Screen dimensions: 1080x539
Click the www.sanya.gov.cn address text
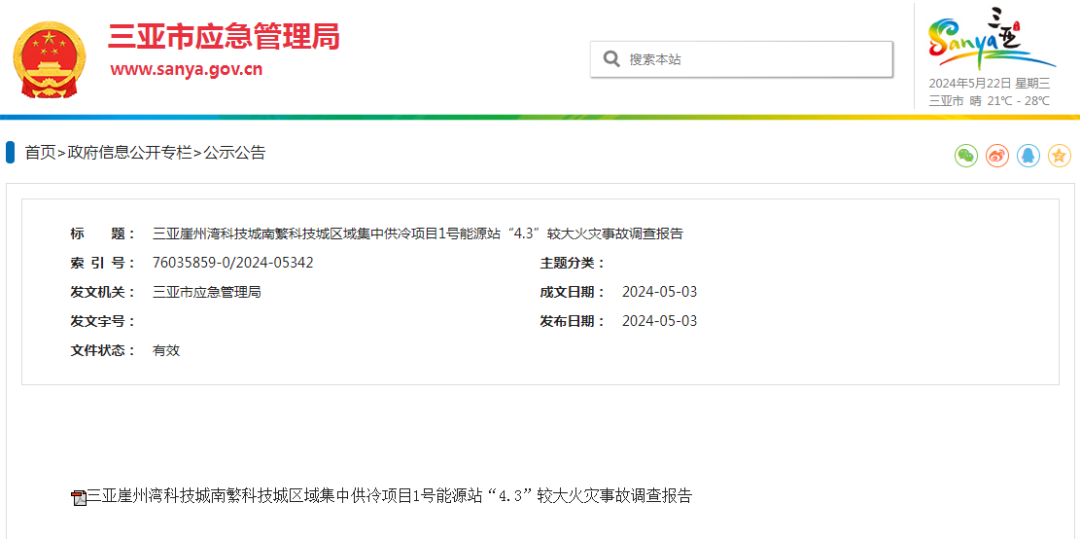pyautogui.click(x=186, y=70)
